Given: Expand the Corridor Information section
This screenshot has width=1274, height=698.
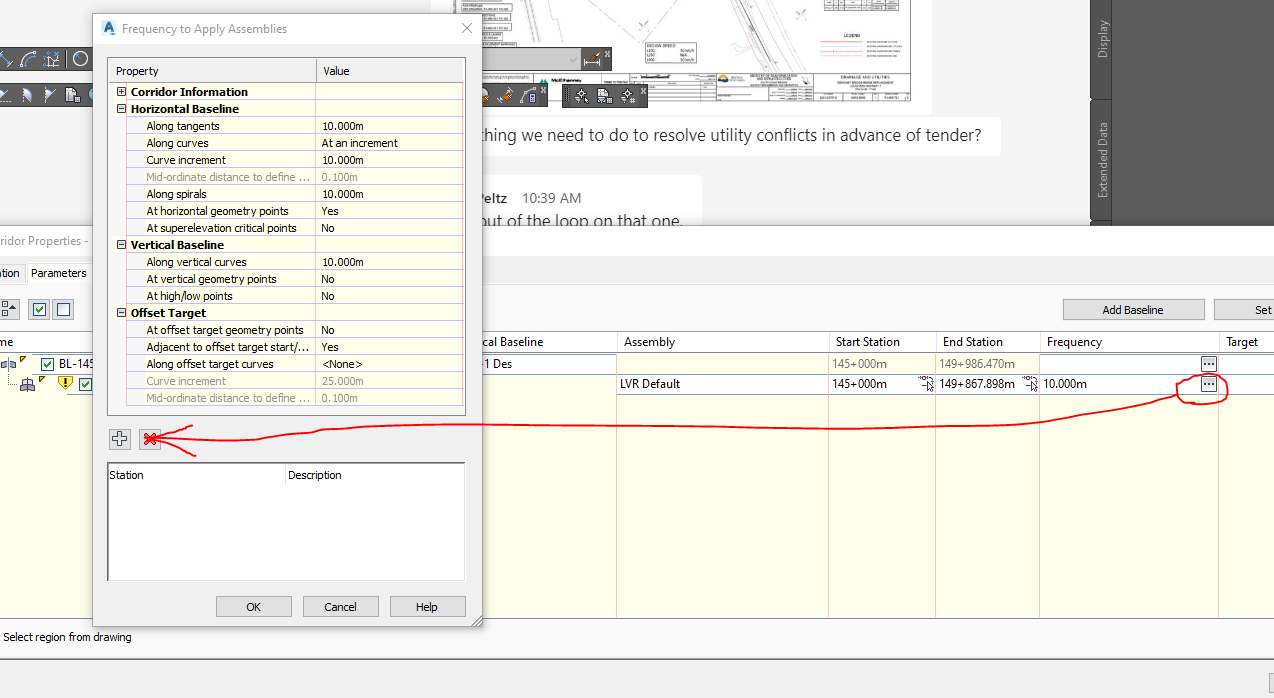Looking at the screenshot, I should (120, 91).
